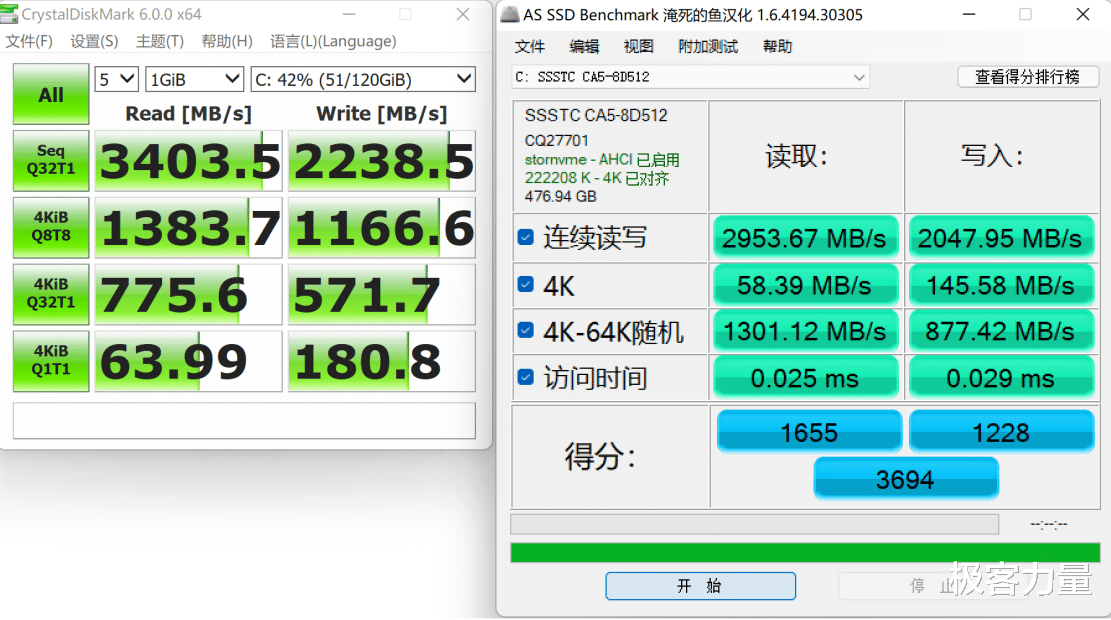Screen dimensions: 1111x620
Task: Click the 开始 button in AS SSD Benchmark
Action: click(700, 586)
